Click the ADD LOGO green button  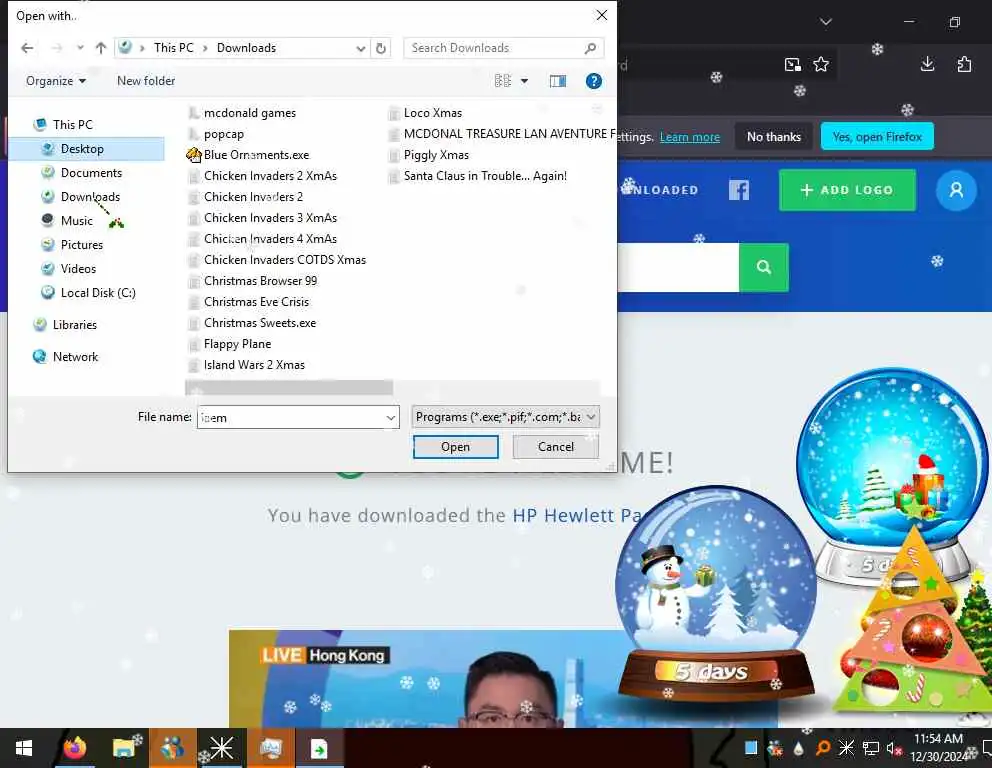click(847, 190)
